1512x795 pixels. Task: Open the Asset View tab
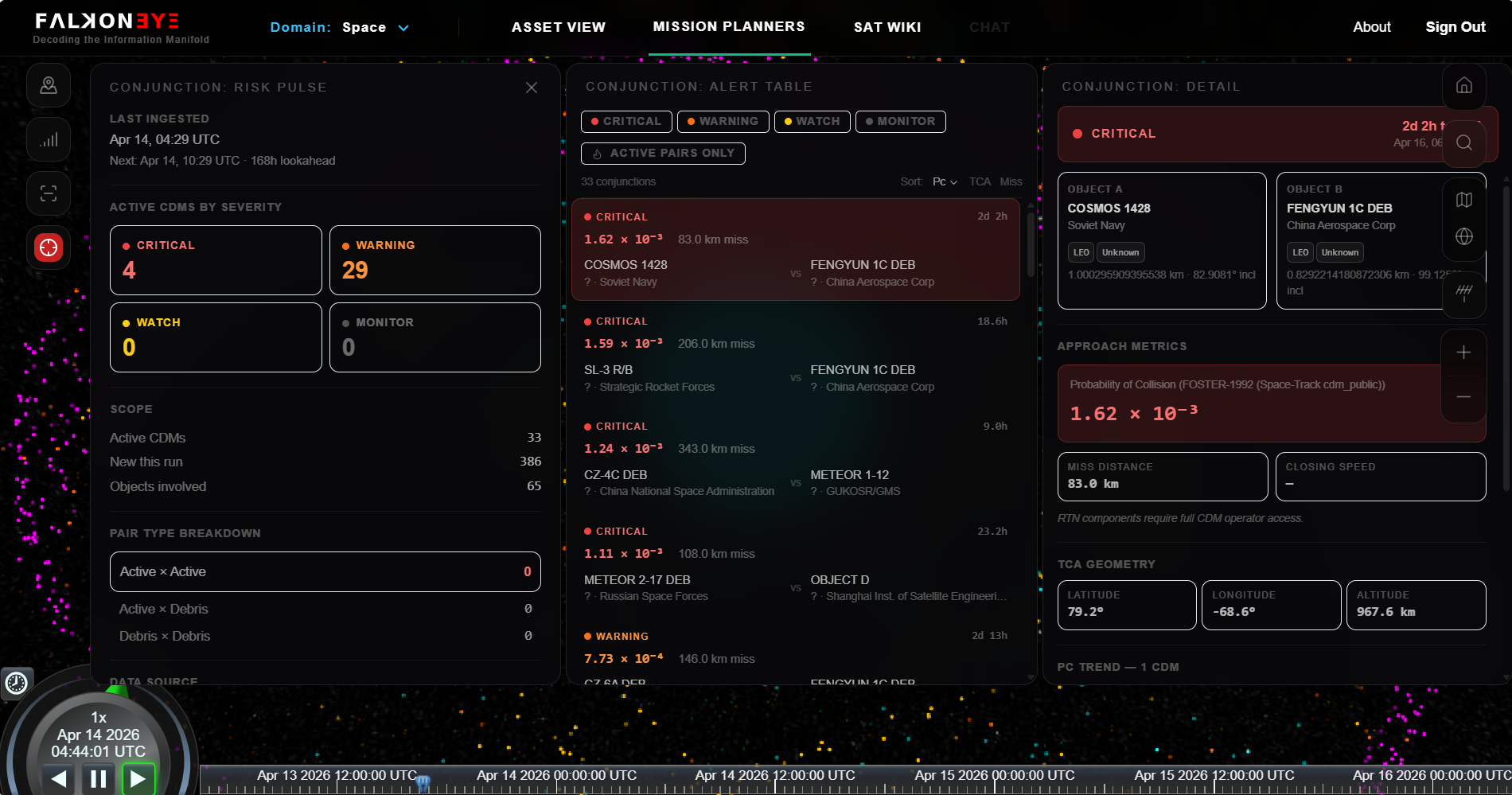(x=559, y=27)
